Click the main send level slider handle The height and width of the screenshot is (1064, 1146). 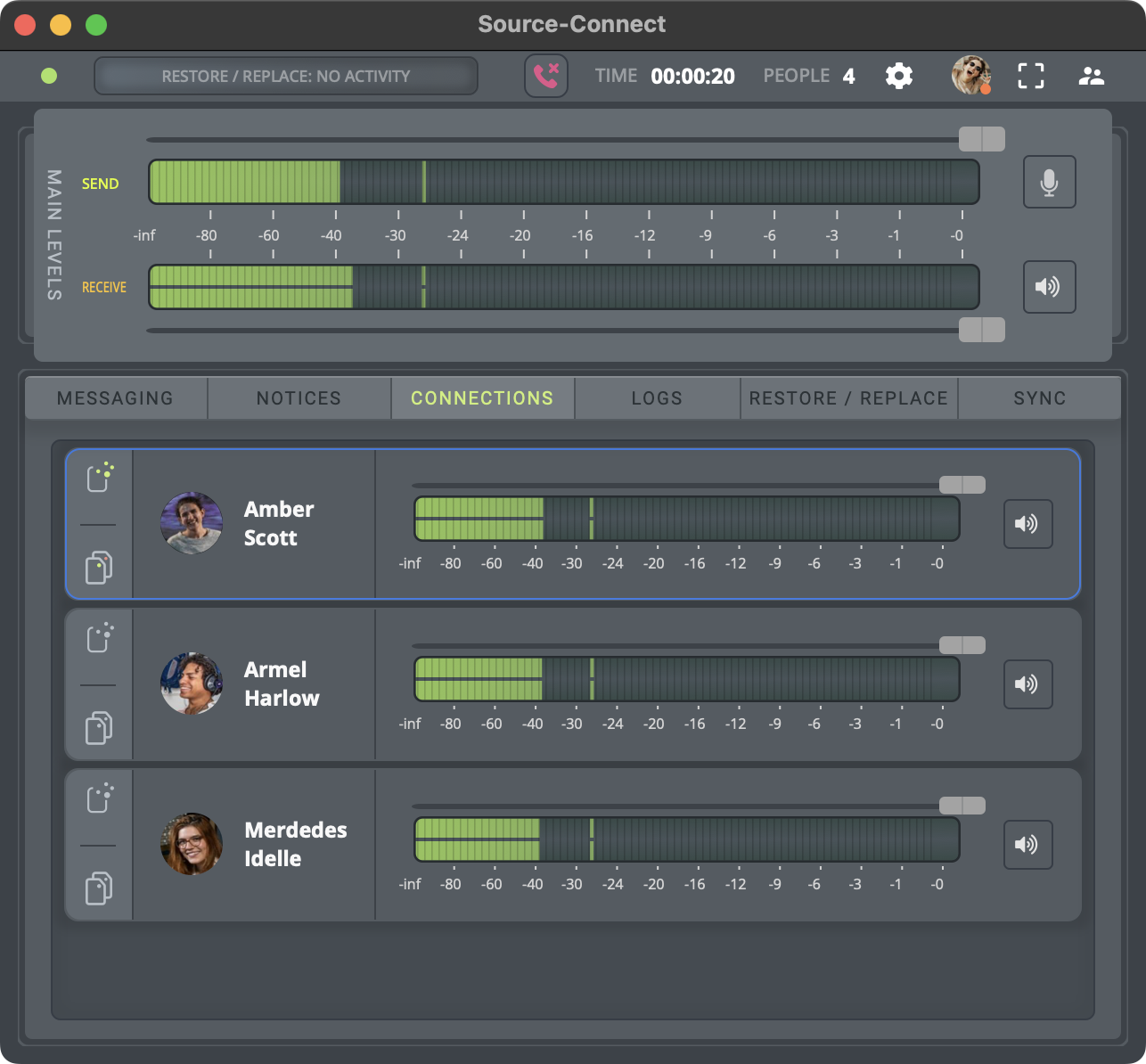(981, 139)
